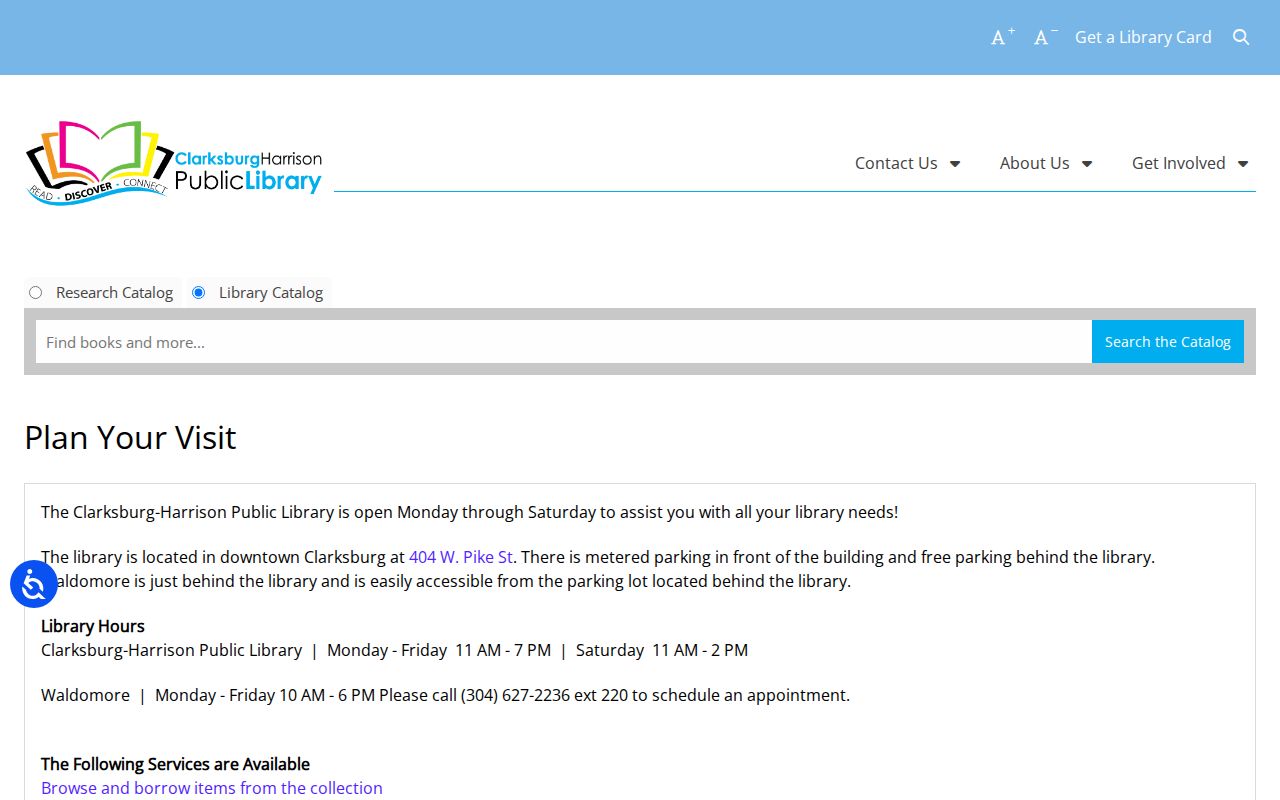1280x800 pixels.
Task: Click Get a Library Card link
Action: [1143, 37]
